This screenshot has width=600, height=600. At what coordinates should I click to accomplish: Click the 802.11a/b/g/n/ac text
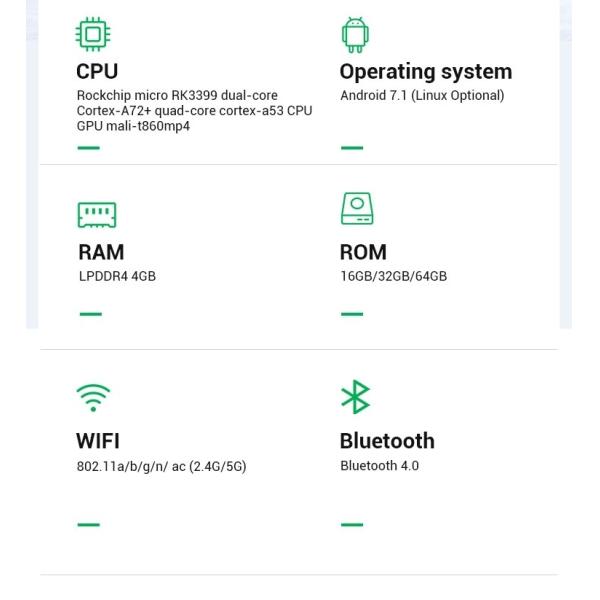161,466
